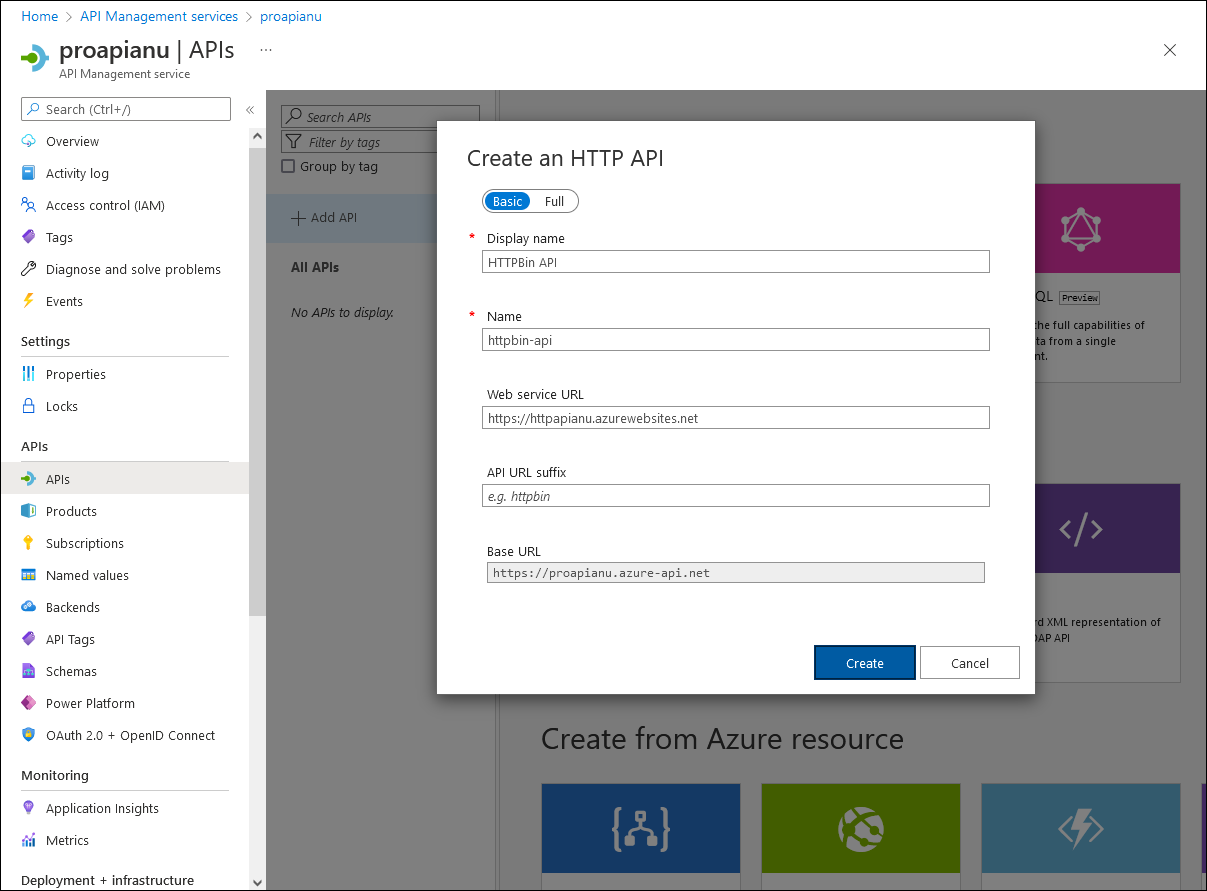Viewport: 1207px width, 891px height.
Task: Click the API URL suffix field
Action: tap(735, 495)
